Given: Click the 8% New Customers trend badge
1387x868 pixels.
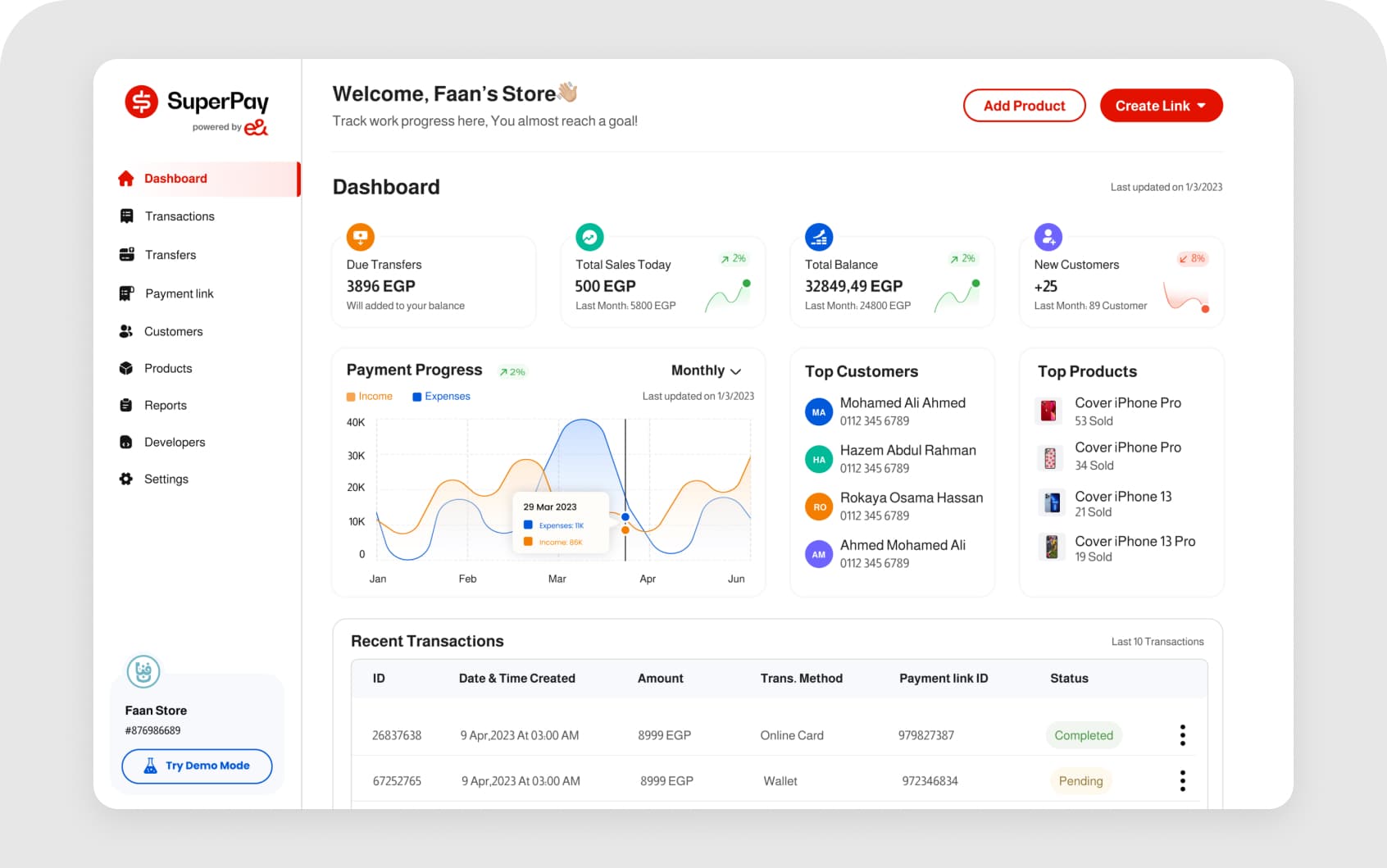Looking at the screenshot, I should 1192,258.
